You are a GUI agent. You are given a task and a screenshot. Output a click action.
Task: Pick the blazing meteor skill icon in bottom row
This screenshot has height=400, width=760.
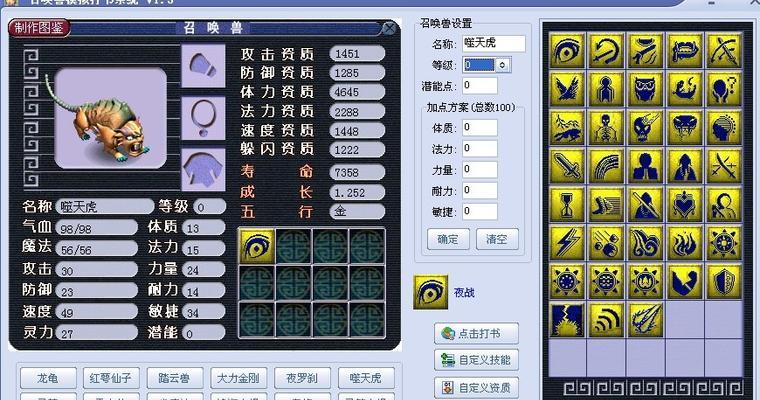[645, 320]
